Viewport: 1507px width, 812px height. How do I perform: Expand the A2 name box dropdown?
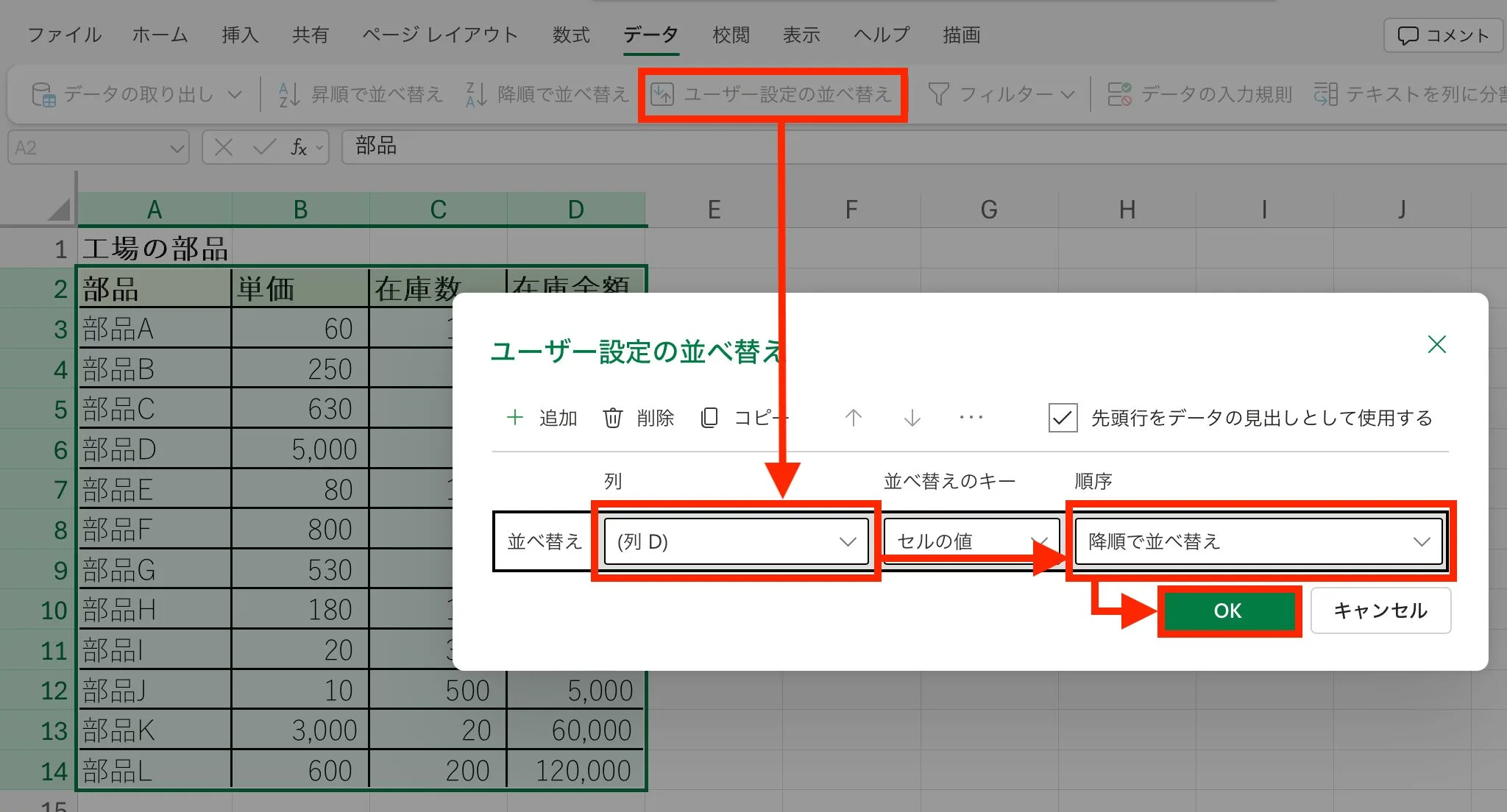(177, 148)
